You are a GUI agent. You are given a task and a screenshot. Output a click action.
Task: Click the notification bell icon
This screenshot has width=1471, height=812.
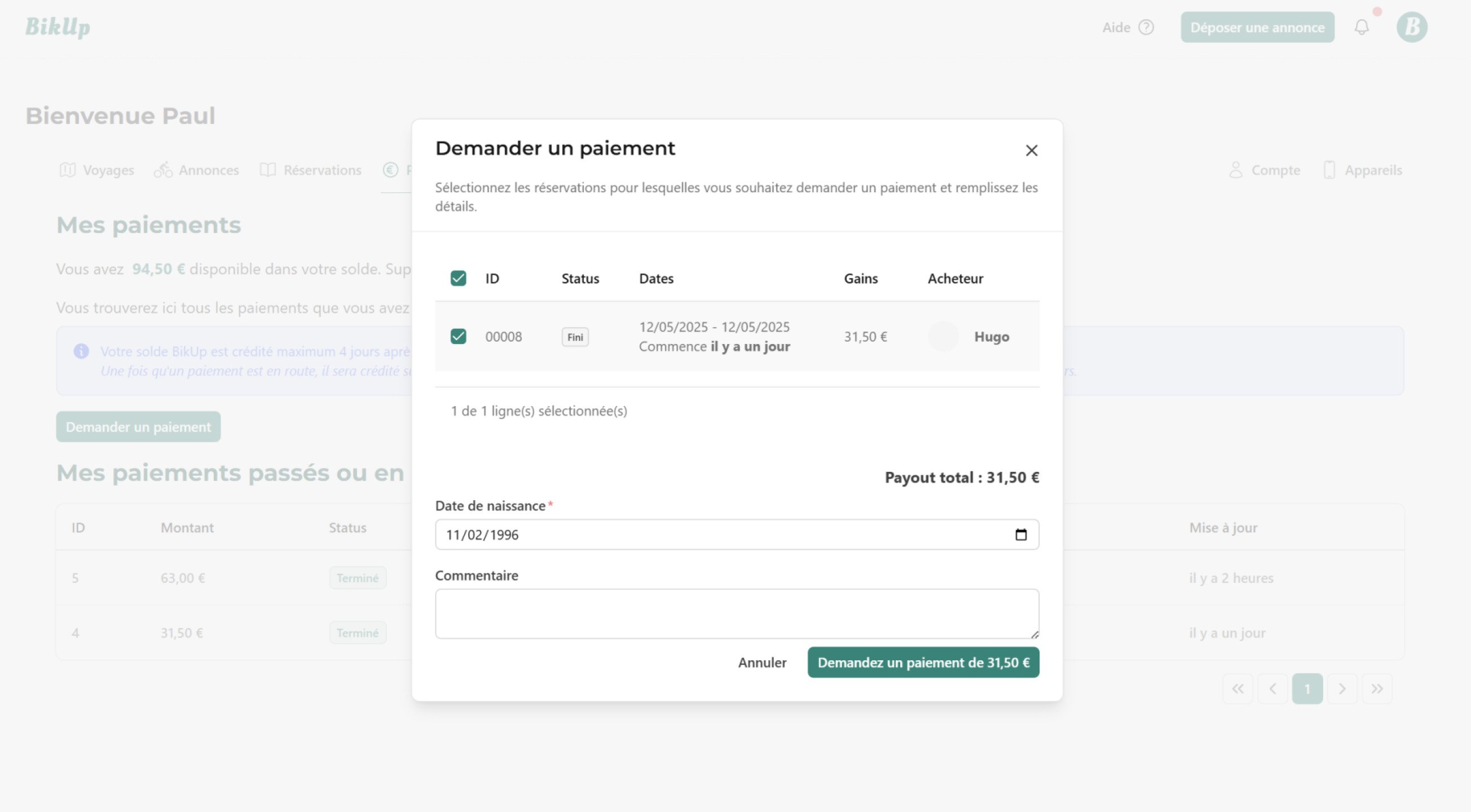[1362, 27]
